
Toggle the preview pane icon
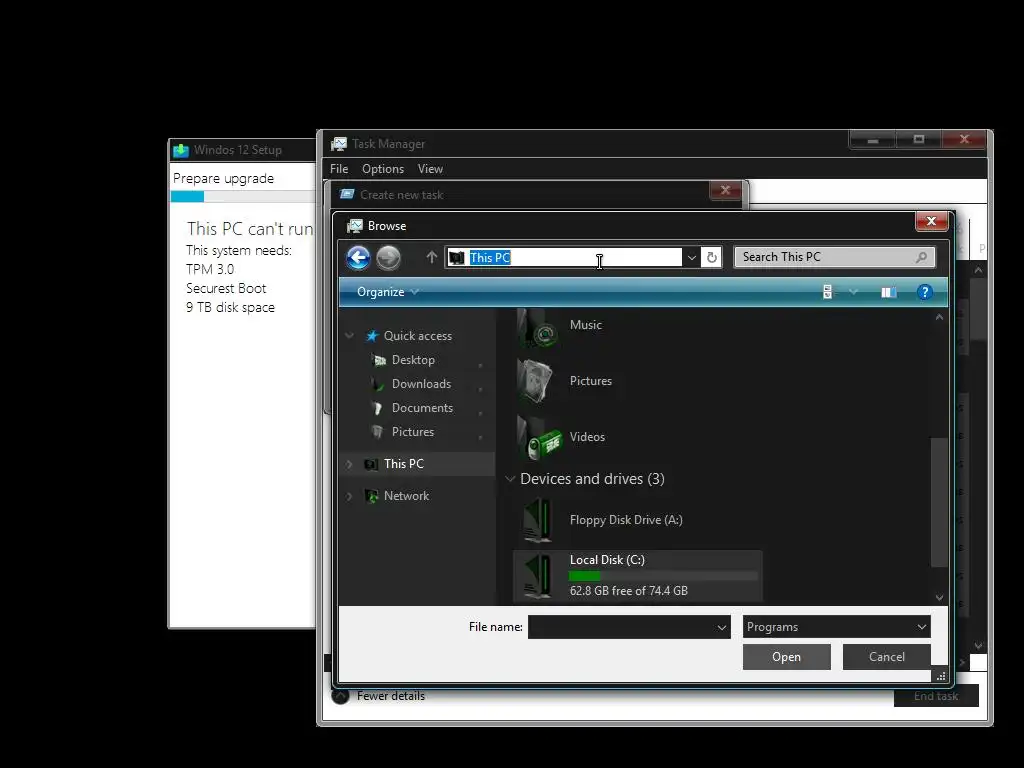(888, 292)
